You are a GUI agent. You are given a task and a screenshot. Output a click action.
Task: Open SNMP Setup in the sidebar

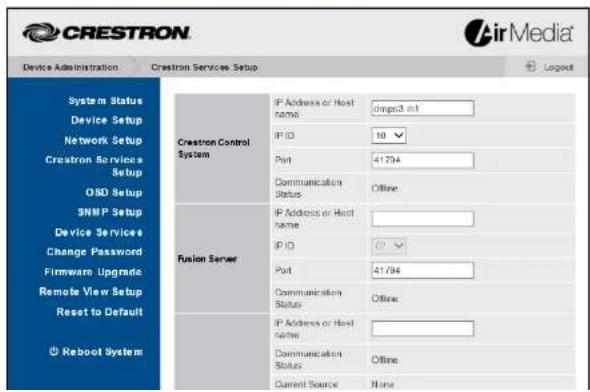coord(110,212)
